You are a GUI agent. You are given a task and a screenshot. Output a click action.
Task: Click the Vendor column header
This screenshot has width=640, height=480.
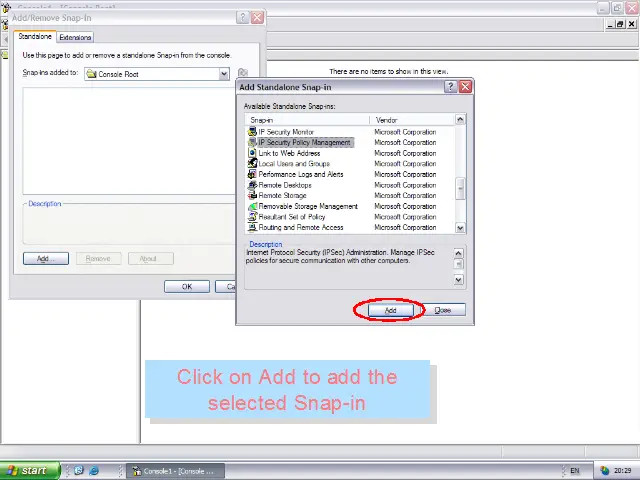pos(412,120)
